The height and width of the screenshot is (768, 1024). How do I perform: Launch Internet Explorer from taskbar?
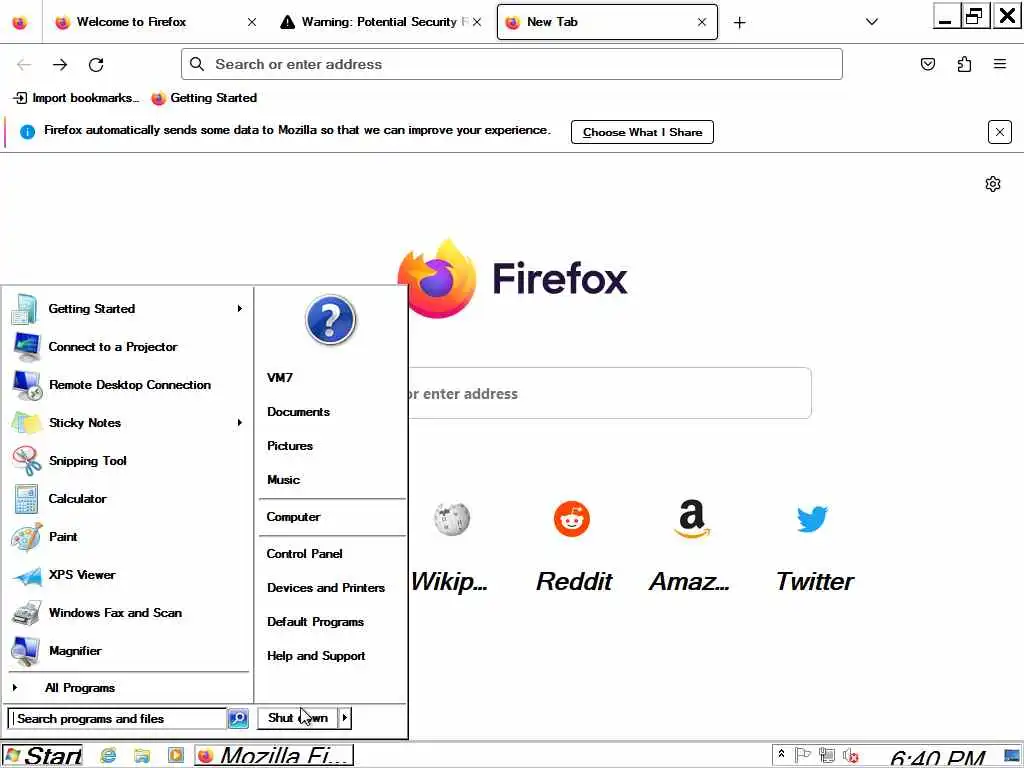click(x=108, y=756)
